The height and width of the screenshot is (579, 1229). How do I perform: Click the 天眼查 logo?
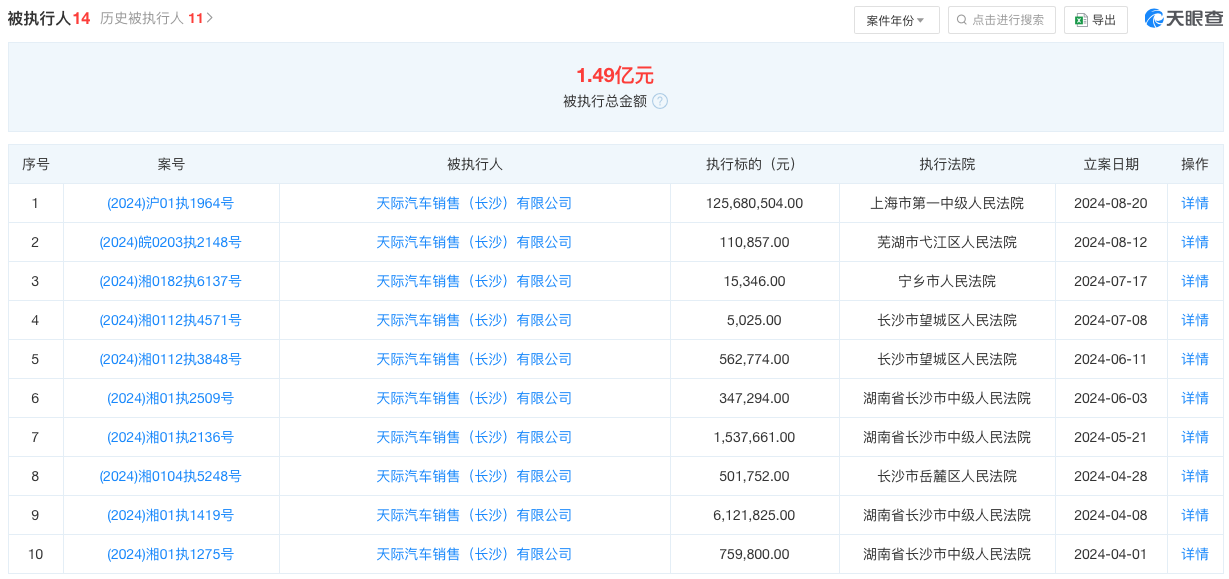(x=1184, y=19)
